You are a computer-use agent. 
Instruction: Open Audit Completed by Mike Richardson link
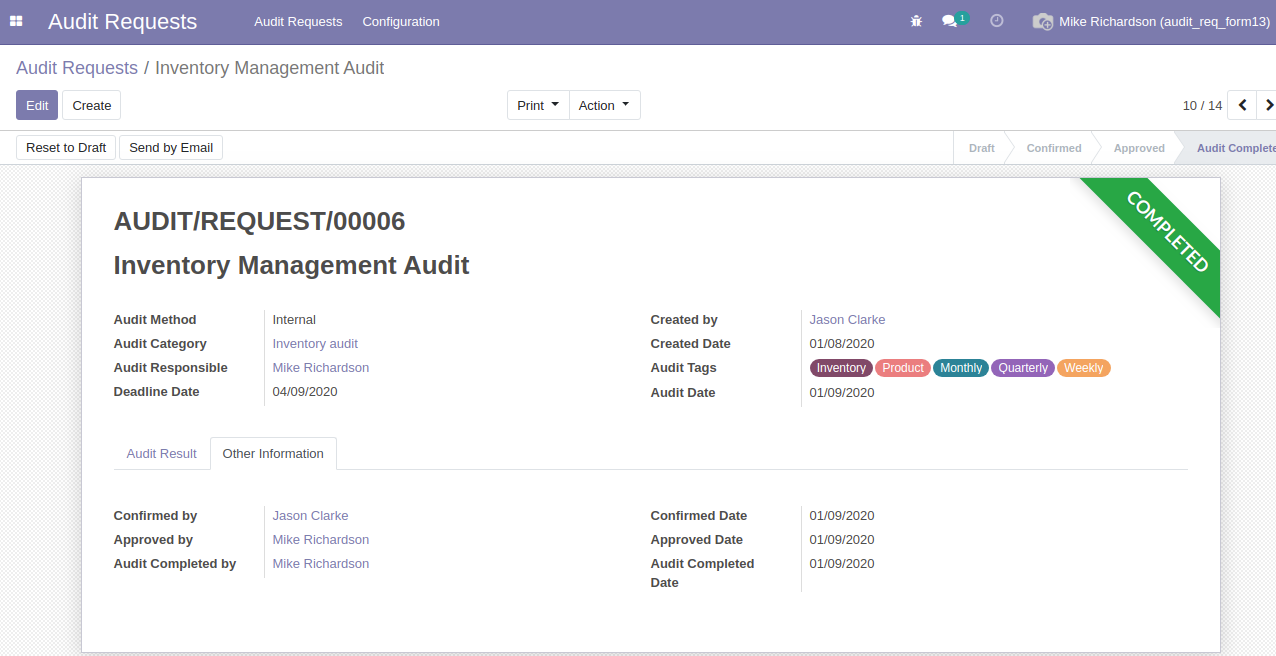(321, 563)
